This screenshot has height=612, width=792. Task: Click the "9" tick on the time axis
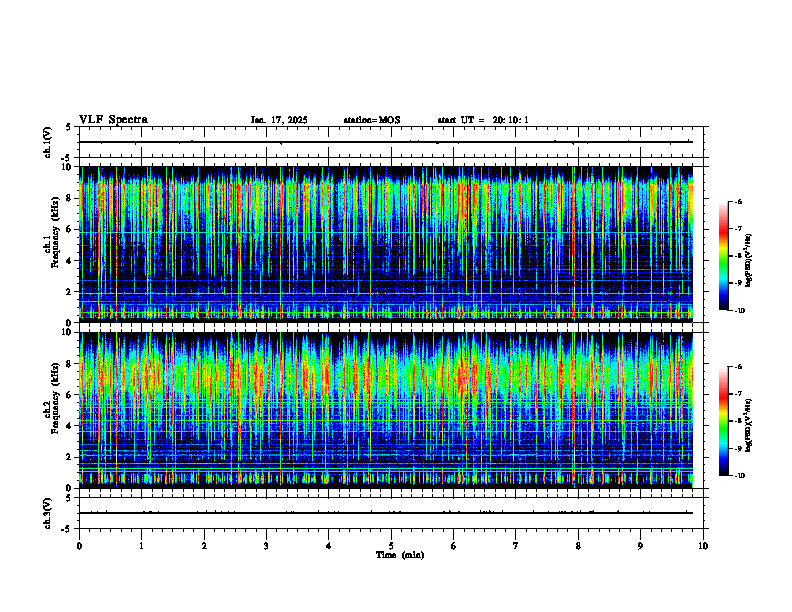click(x=640, y=546)
